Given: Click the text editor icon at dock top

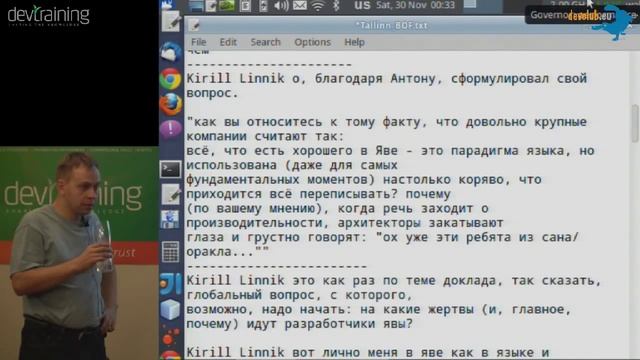Looking at the screenshot, I should pyautogui.click(x=171, y=21).
